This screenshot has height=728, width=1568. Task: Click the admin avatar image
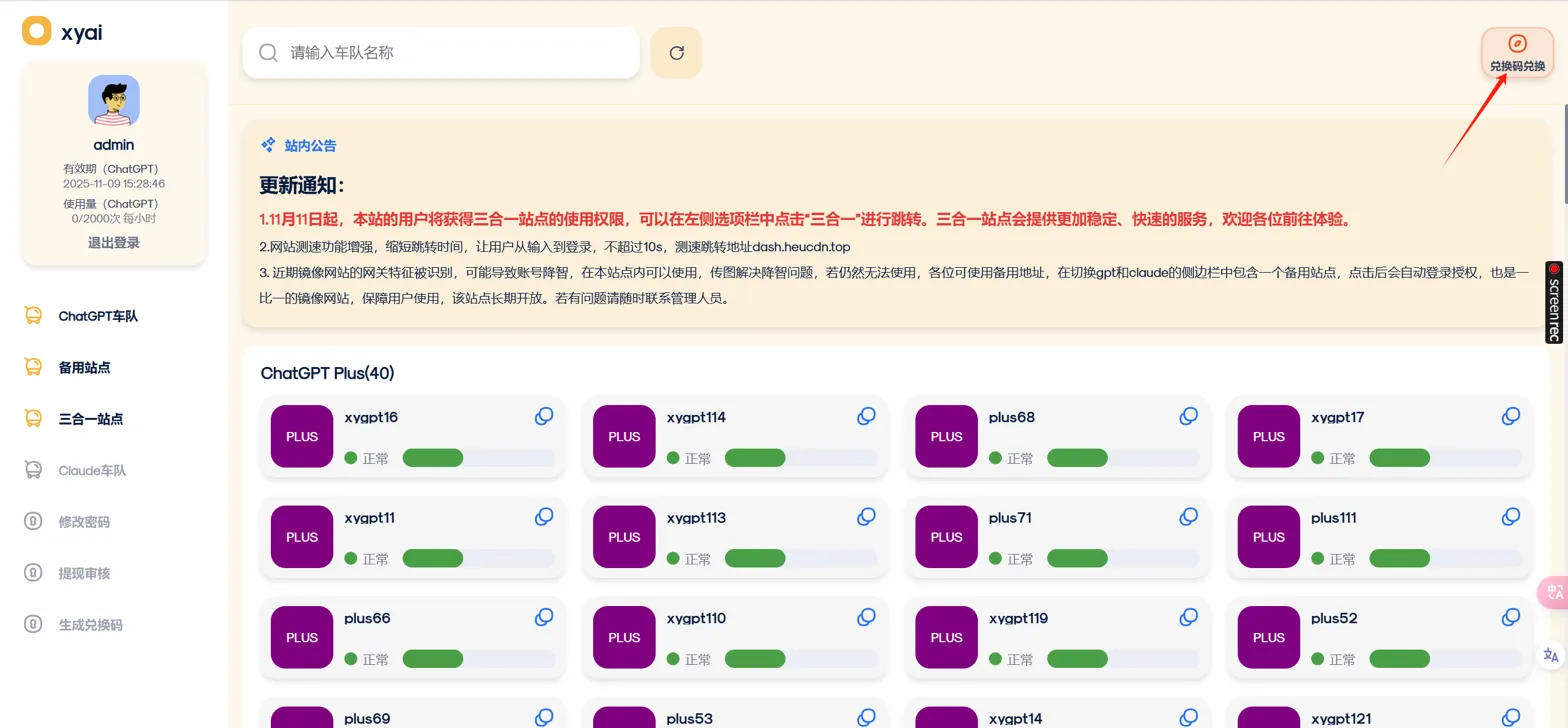pyautogui.click(x=114, y=100)
